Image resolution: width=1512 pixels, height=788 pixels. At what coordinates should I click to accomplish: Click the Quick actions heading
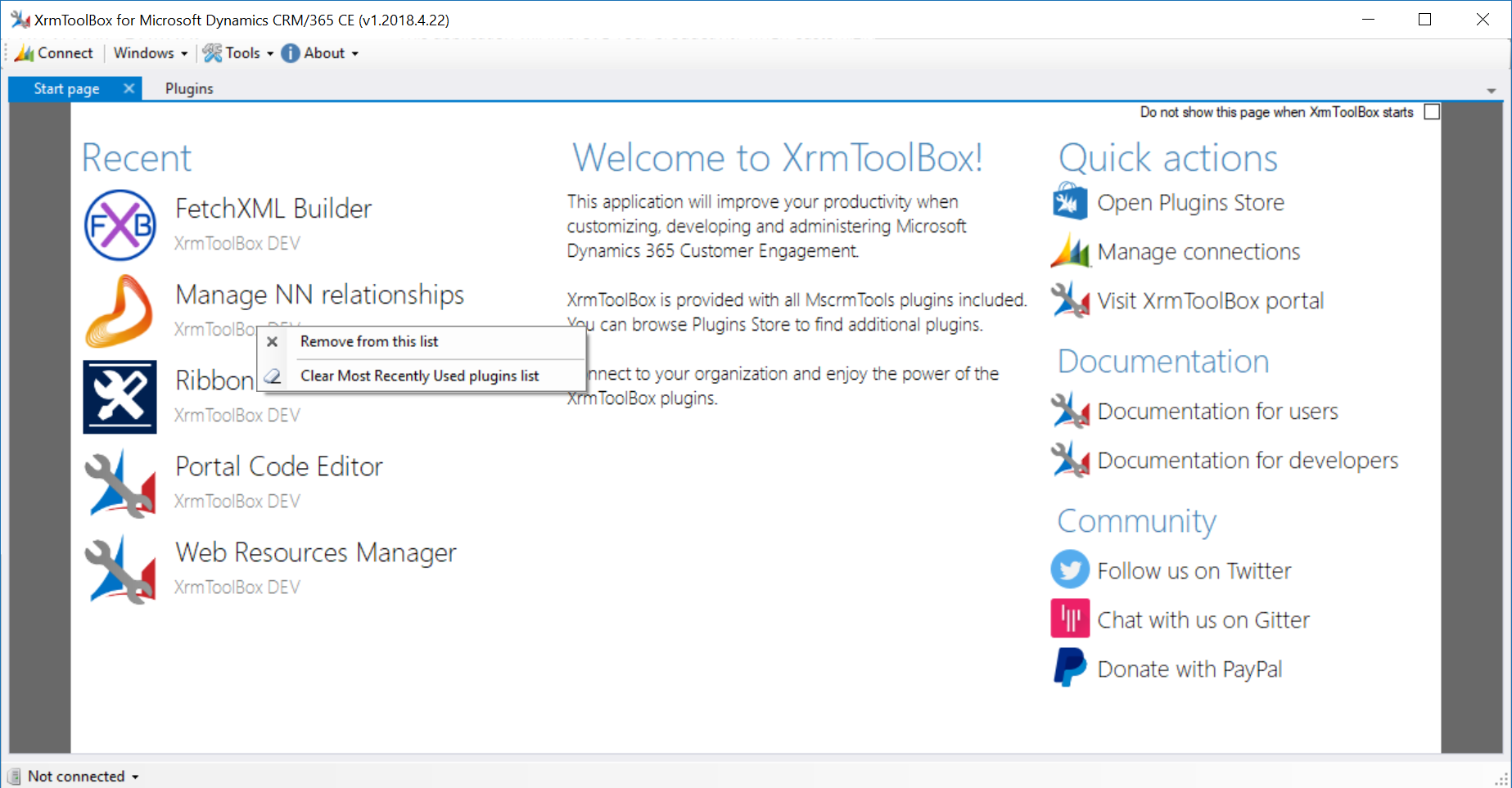(1168, 158)
